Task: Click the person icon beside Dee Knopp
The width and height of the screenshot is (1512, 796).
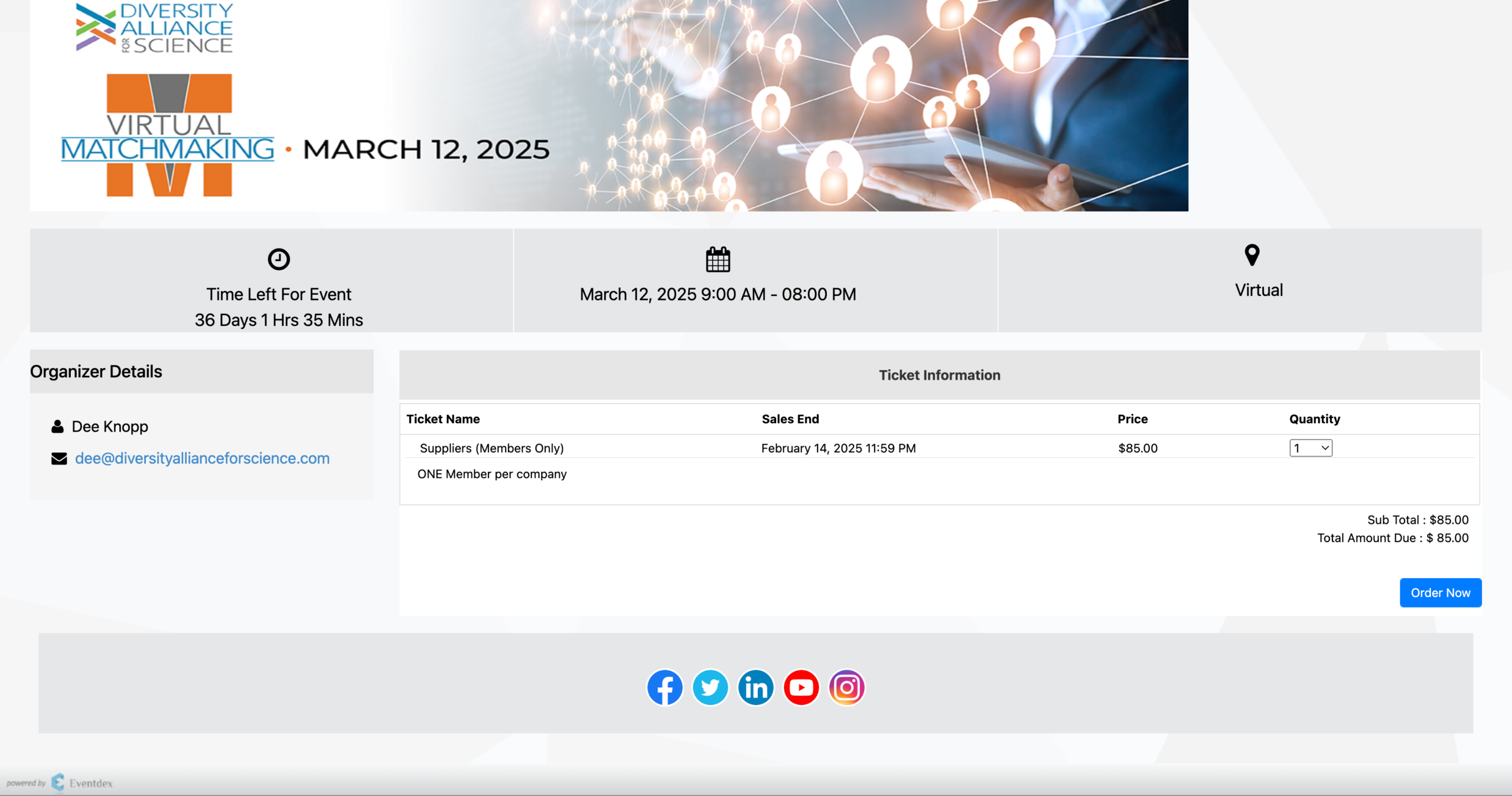Action: 57,426
